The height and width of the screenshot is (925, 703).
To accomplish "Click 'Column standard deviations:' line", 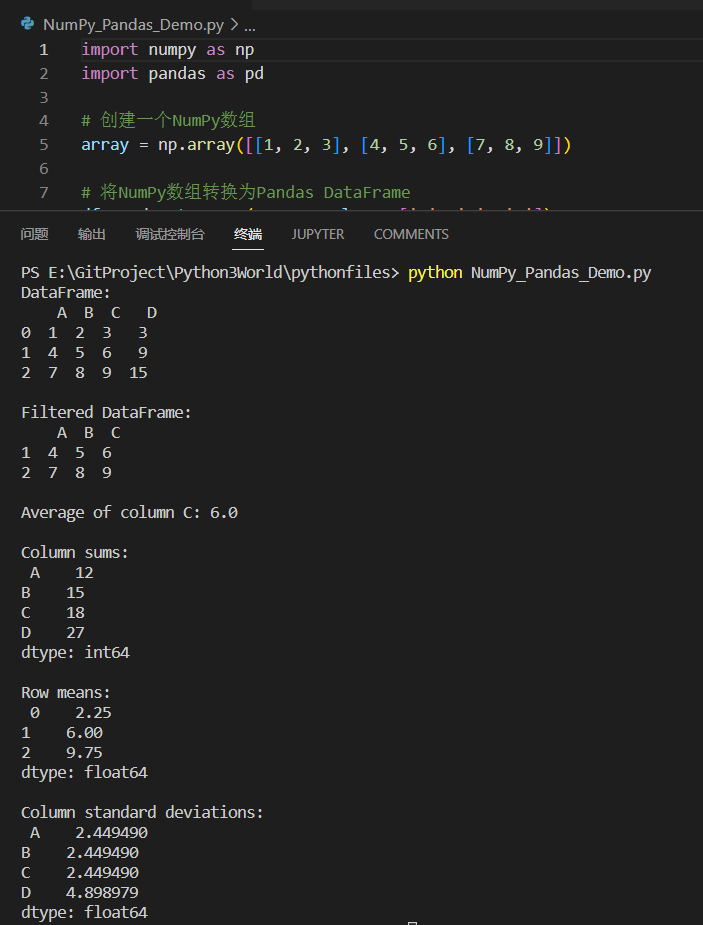I will pyautogui.click(x=142, y=812).
